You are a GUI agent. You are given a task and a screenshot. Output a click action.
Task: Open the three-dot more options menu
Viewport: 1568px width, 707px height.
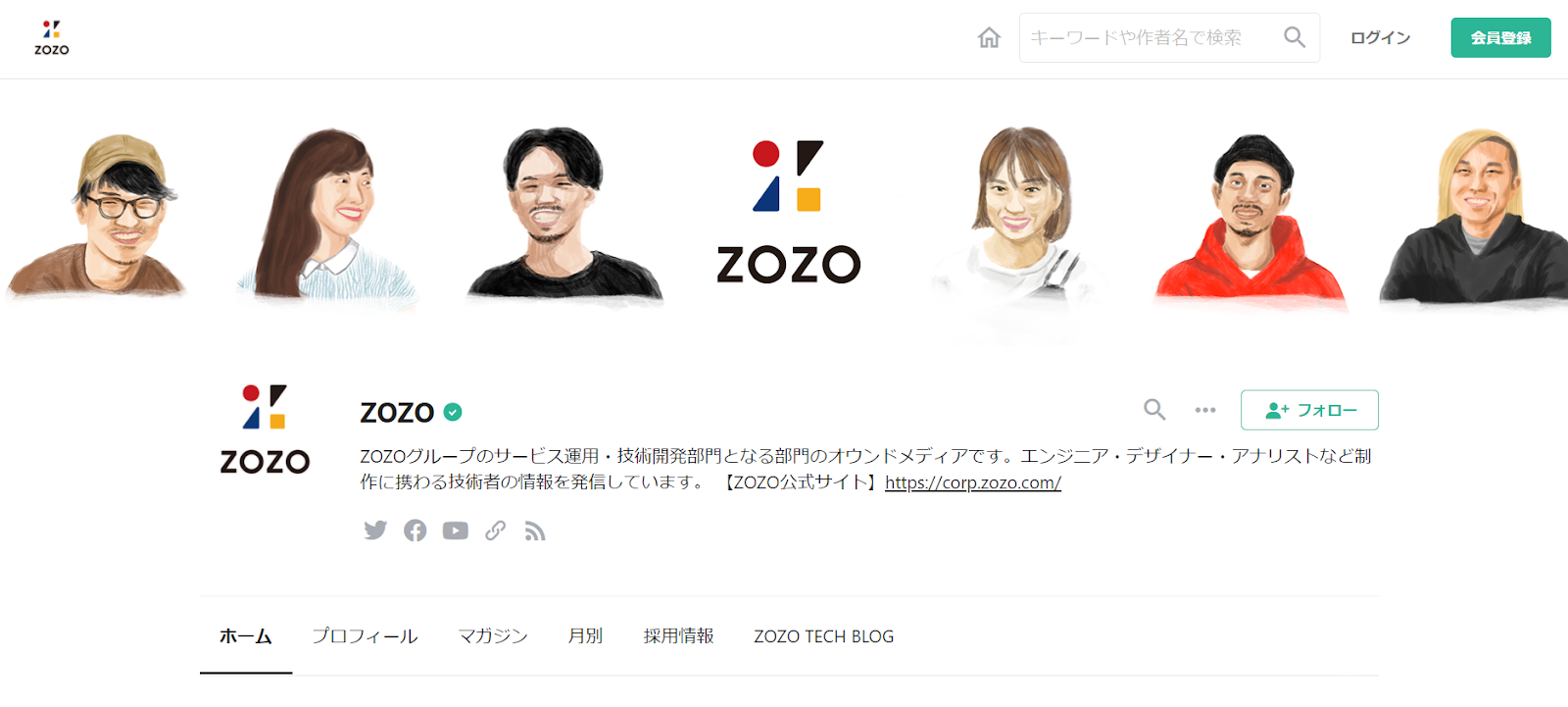click(1205, 410)
